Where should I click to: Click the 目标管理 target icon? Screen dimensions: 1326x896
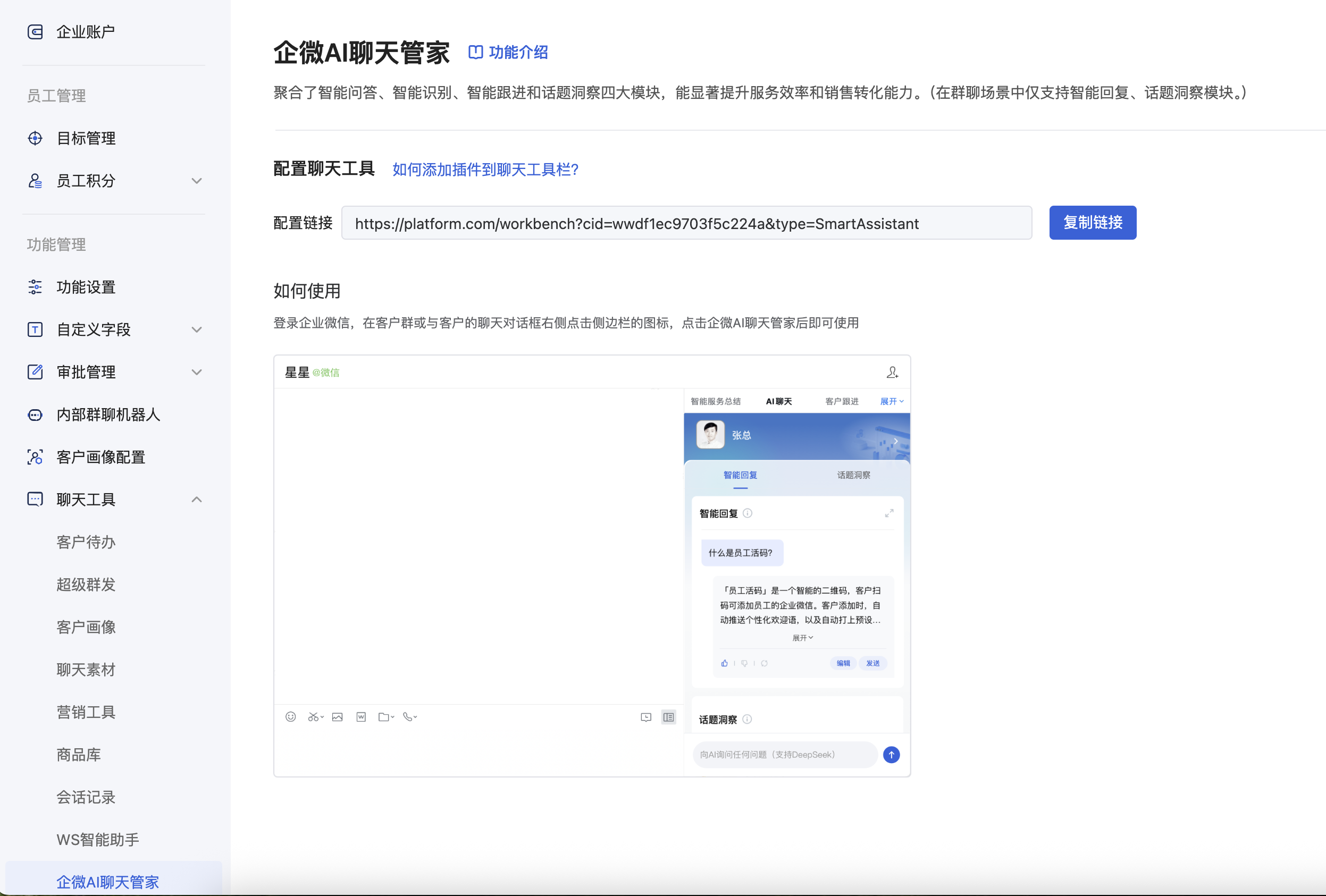[36, 138]
